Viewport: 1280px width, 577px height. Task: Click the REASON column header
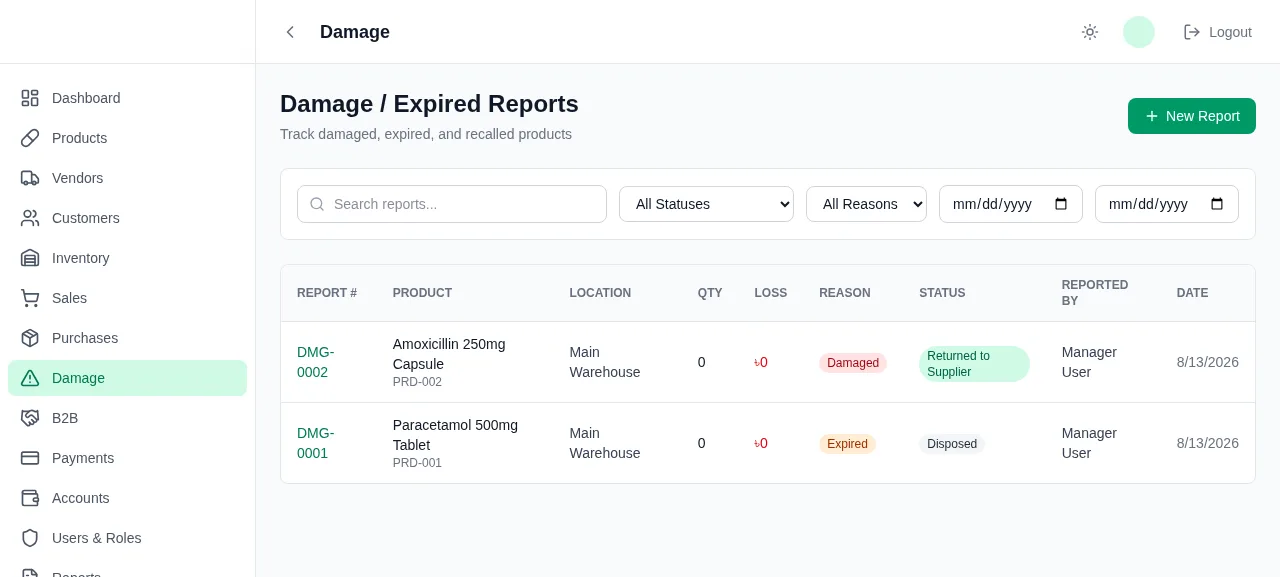845,293
